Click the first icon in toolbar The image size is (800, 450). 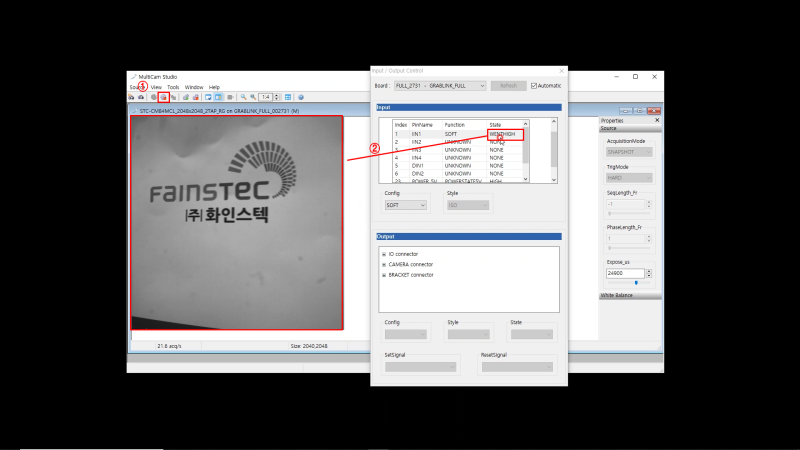pyautogui.click(x=131, y=97)
